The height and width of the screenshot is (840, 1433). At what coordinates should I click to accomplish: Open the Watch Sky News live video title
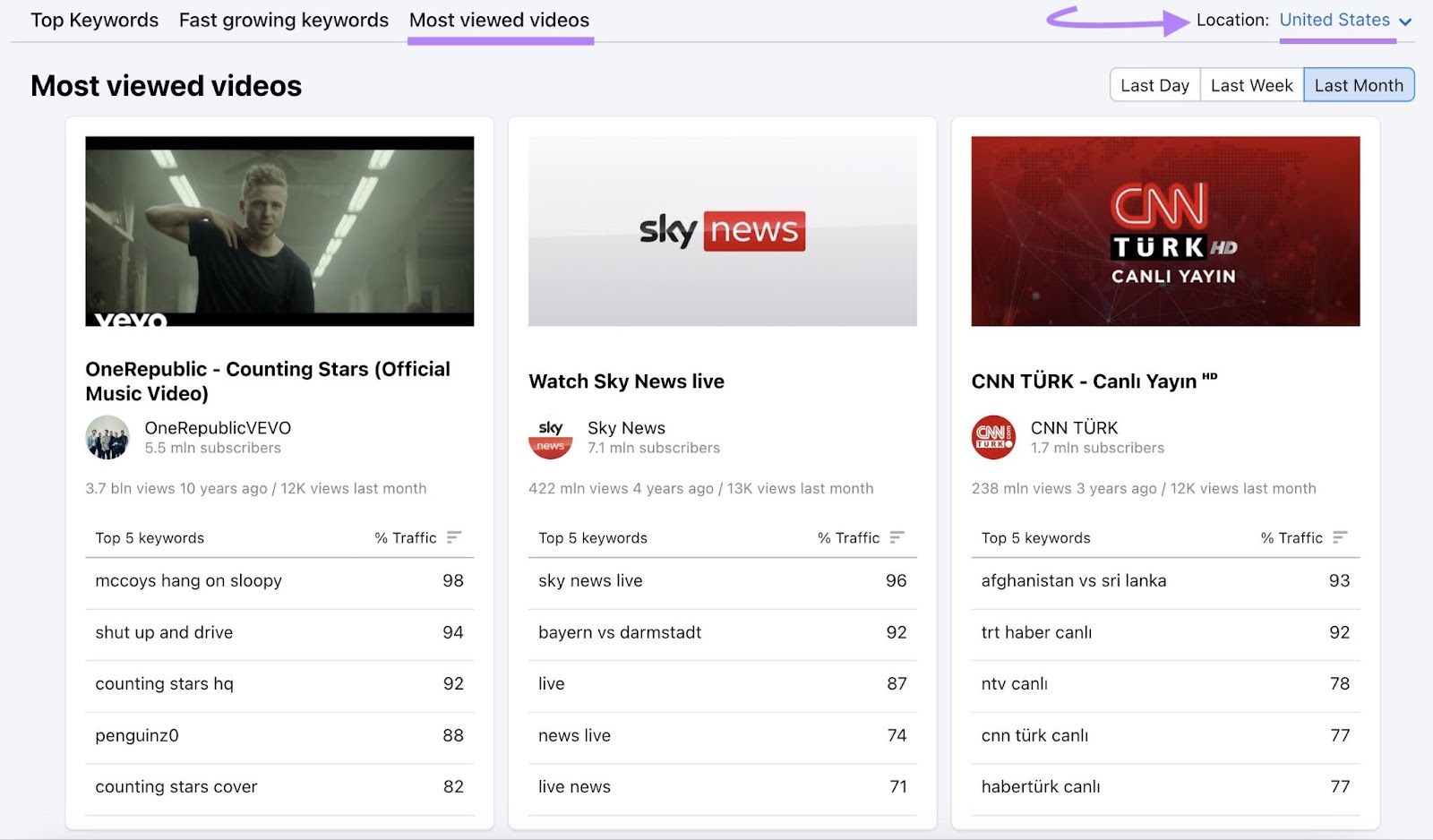626,381
